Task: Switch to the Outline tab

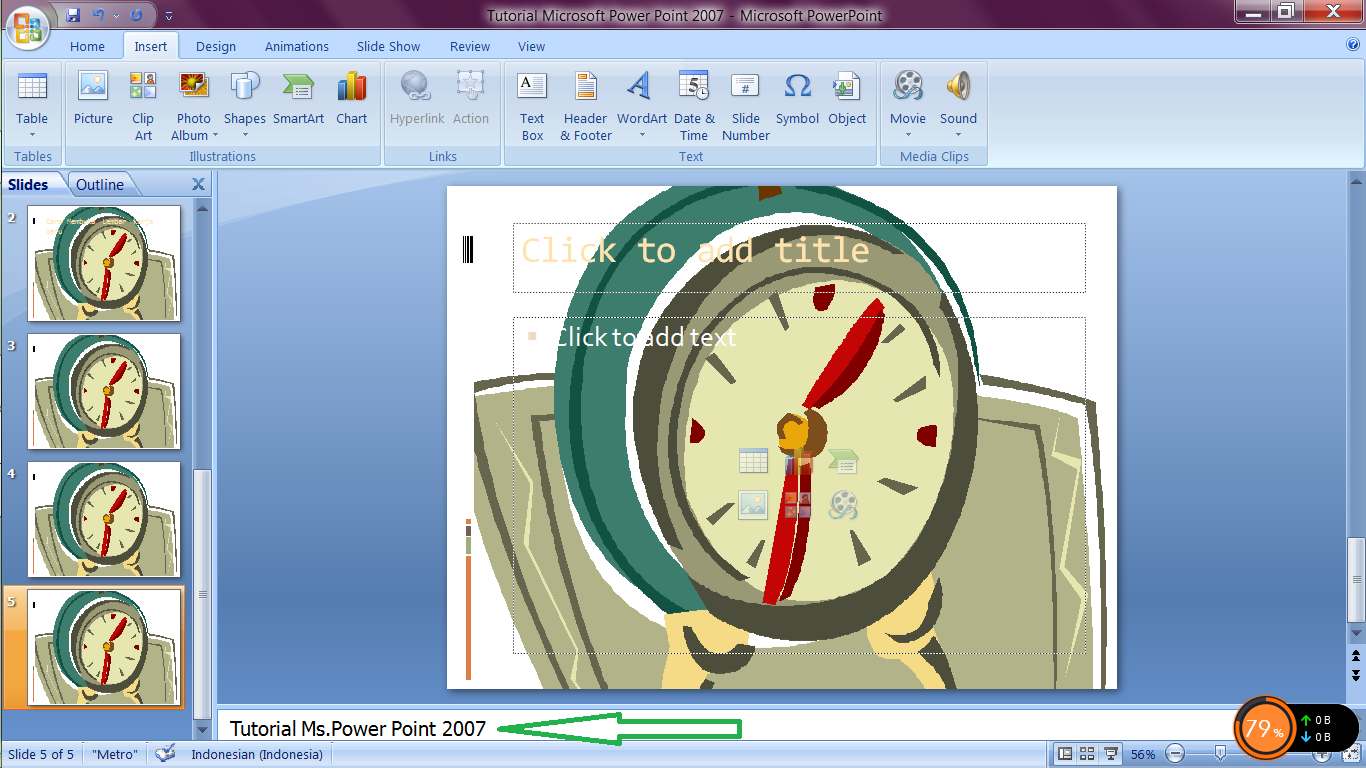Action: point(101,184)
